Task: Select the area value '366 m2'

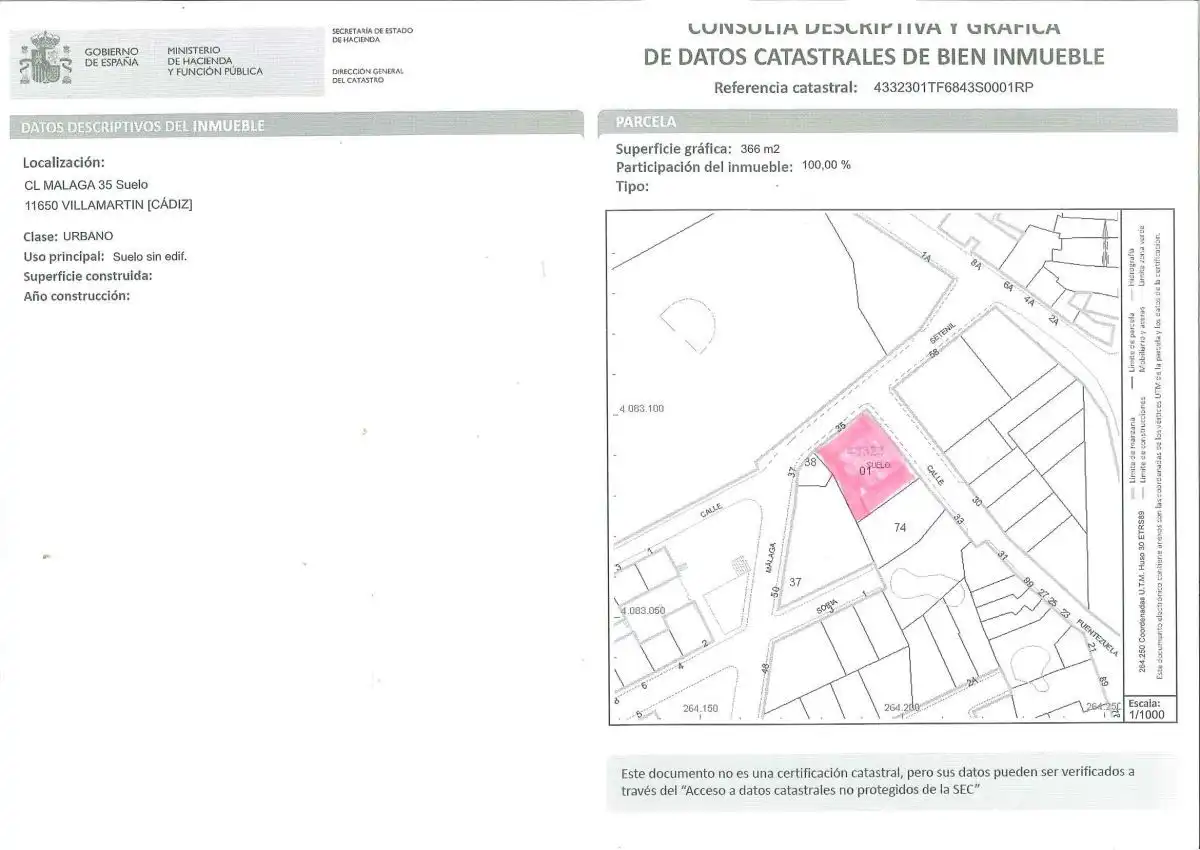Action: pyautogui.click(x=760, y=148)
